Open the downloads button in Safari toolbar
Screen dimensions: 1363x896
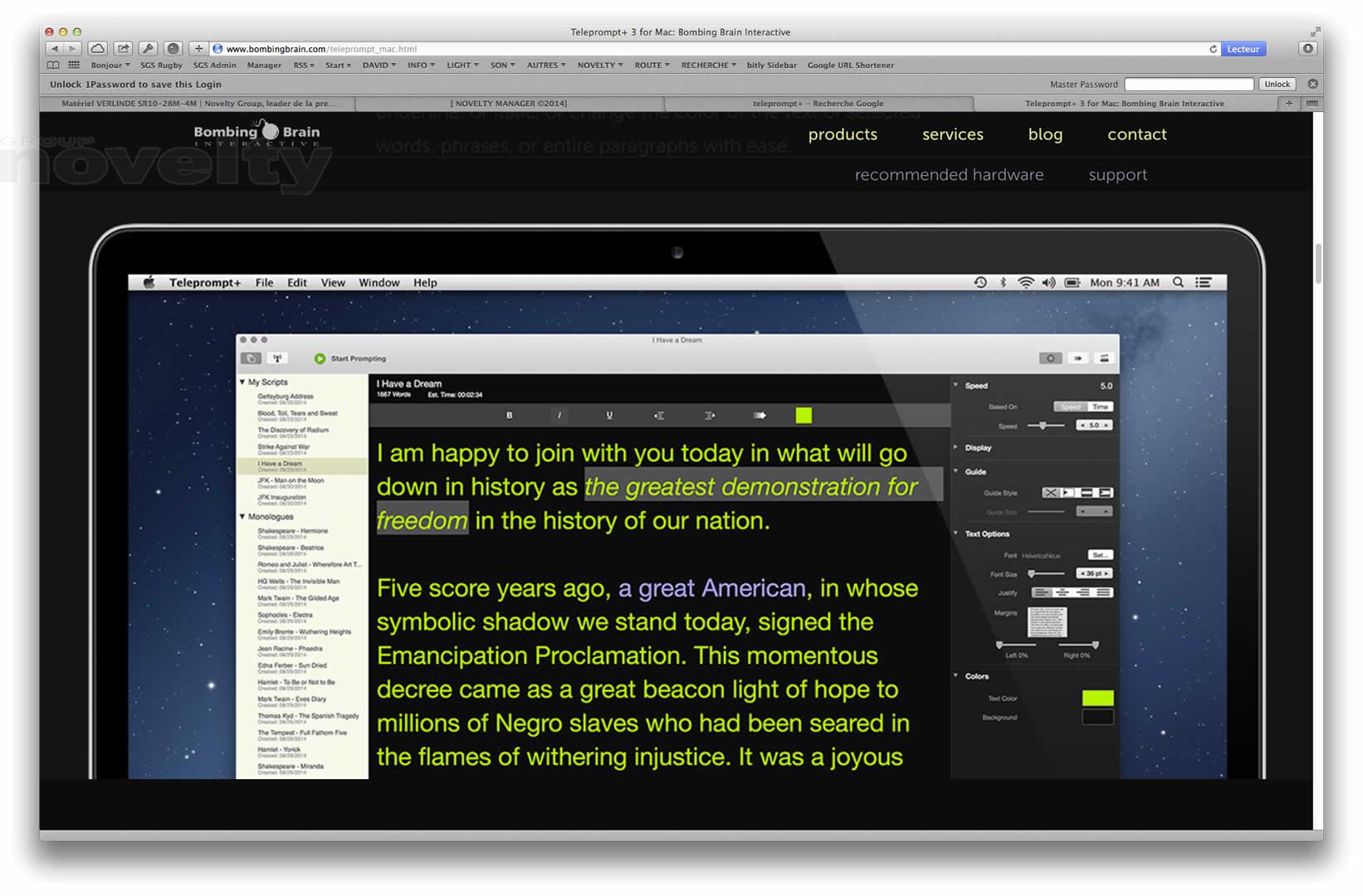coord(1307,49)
